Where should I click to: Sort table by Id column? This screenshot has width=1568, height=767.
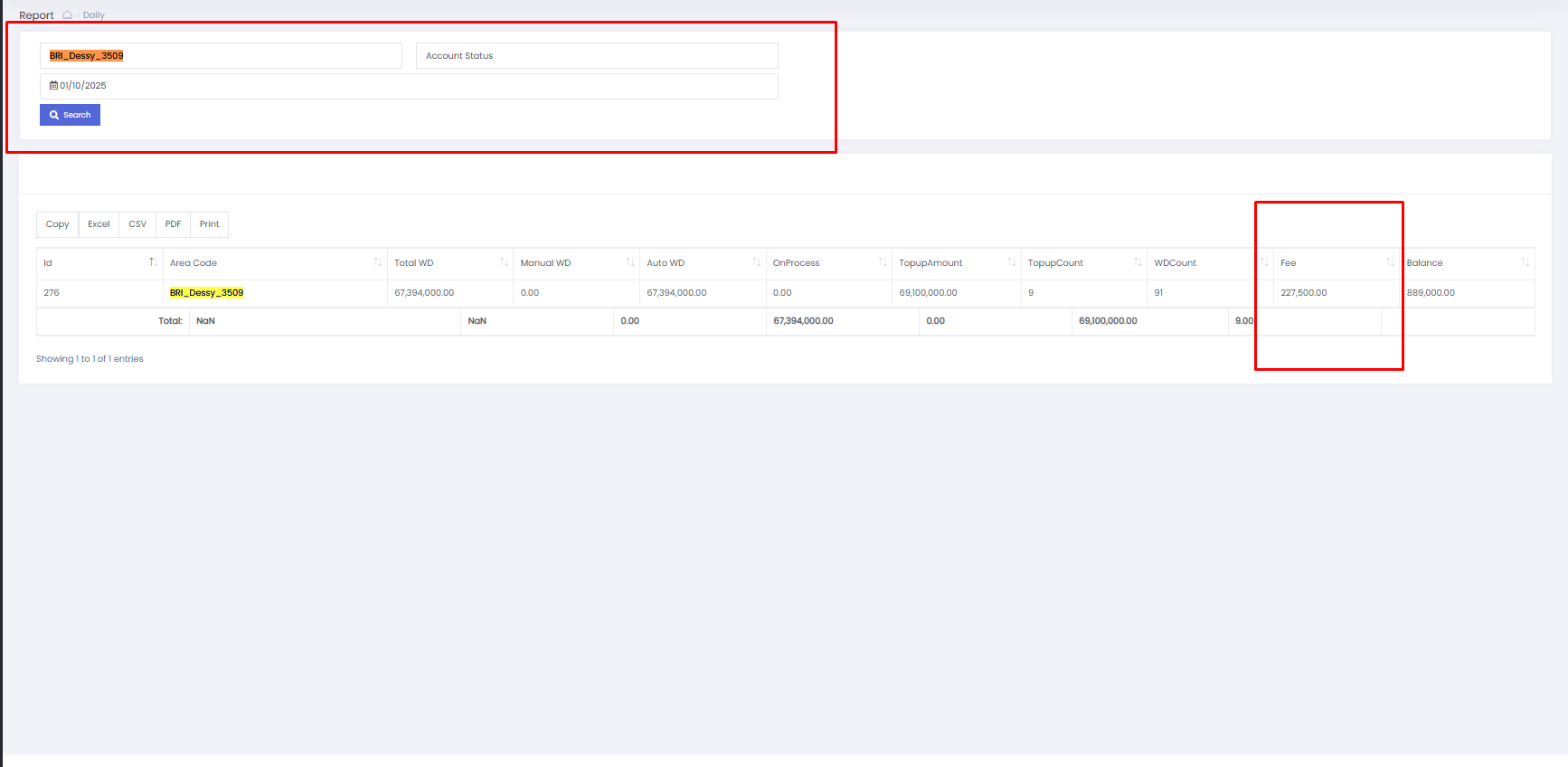click(x=99, y=263)
